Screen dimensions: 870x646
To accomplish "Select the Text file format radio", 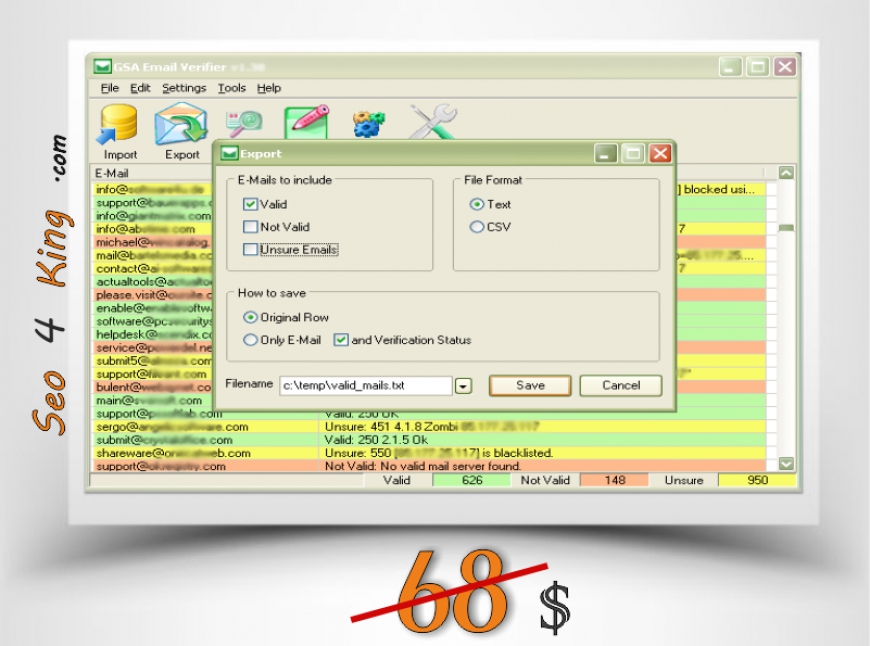I will tap(477, 204).
